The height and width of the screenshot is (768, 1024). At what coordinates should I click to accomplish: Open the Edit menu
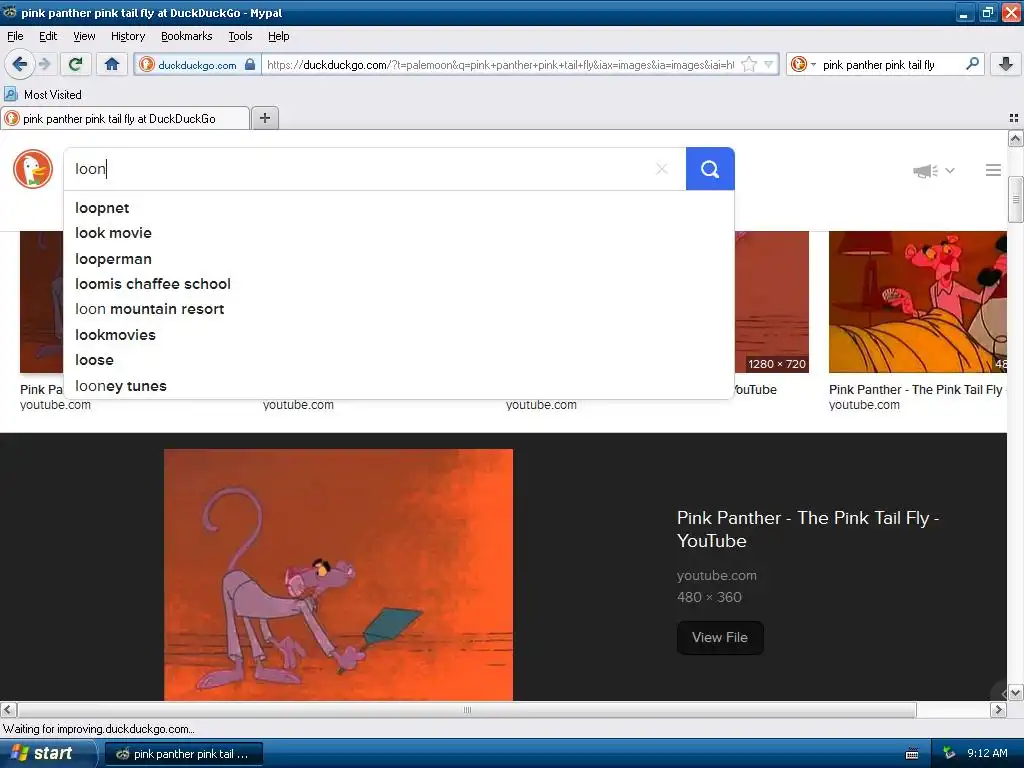point(48,36)
